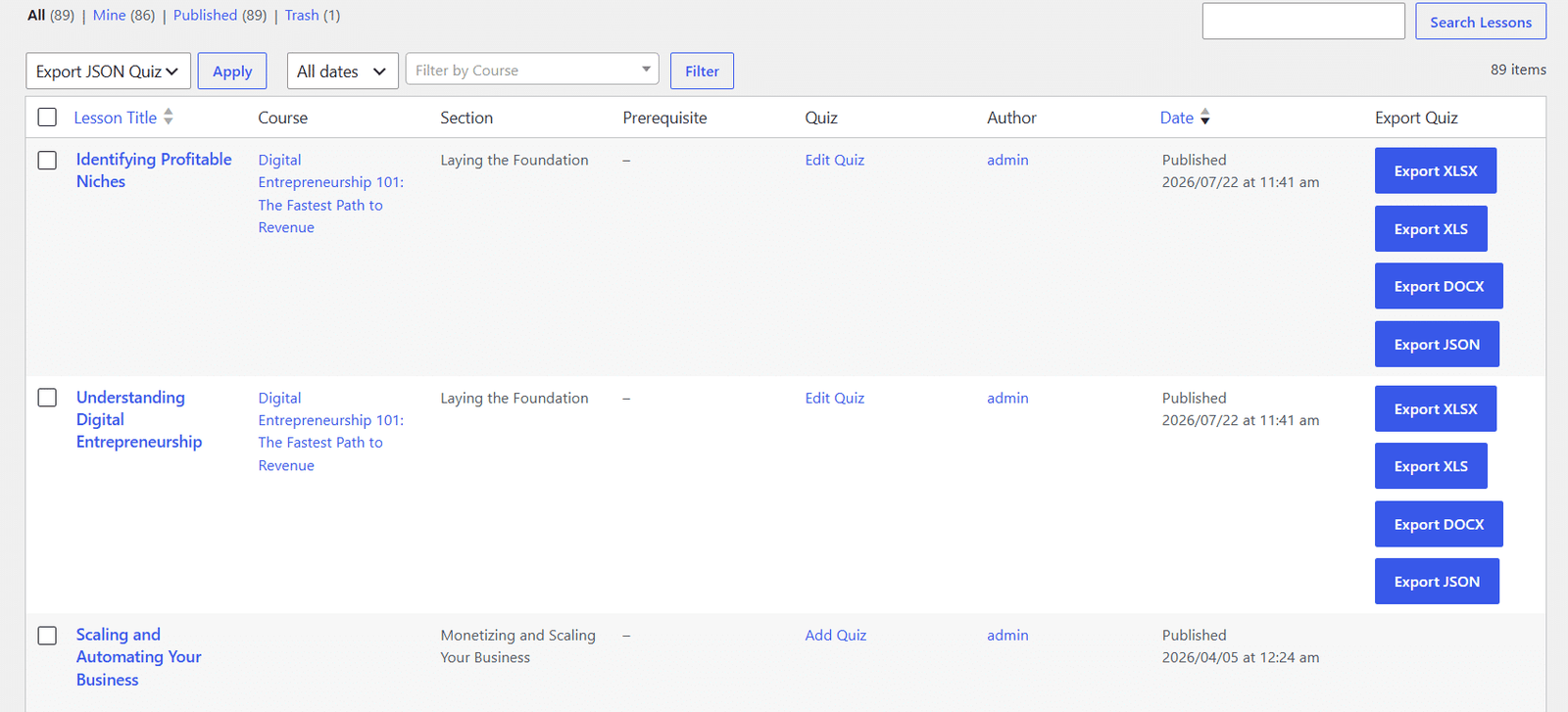Sort by Date column arrow icon
The width and height of the screenshot is (1568, 712).
[1205, 118]
